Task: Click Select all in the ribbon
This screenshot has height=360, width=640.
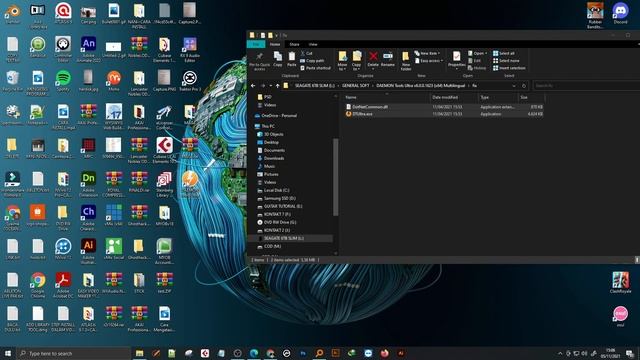Action: [x=504, y=53]
